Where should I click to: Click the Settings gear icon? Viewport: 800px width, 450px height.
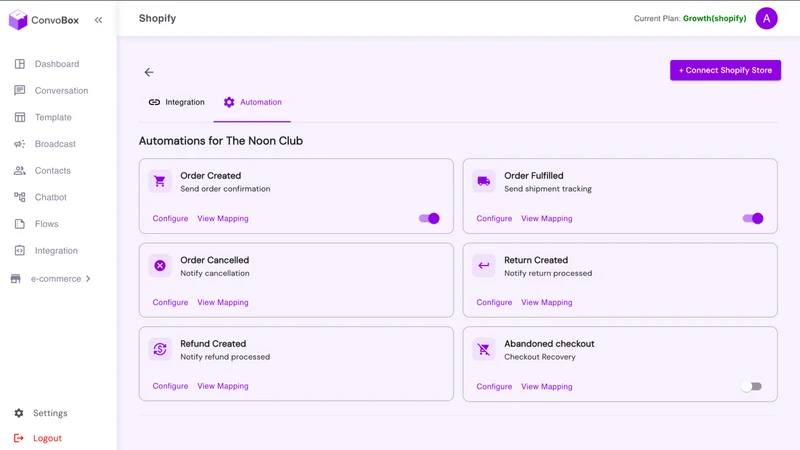(x=19, y=413)
